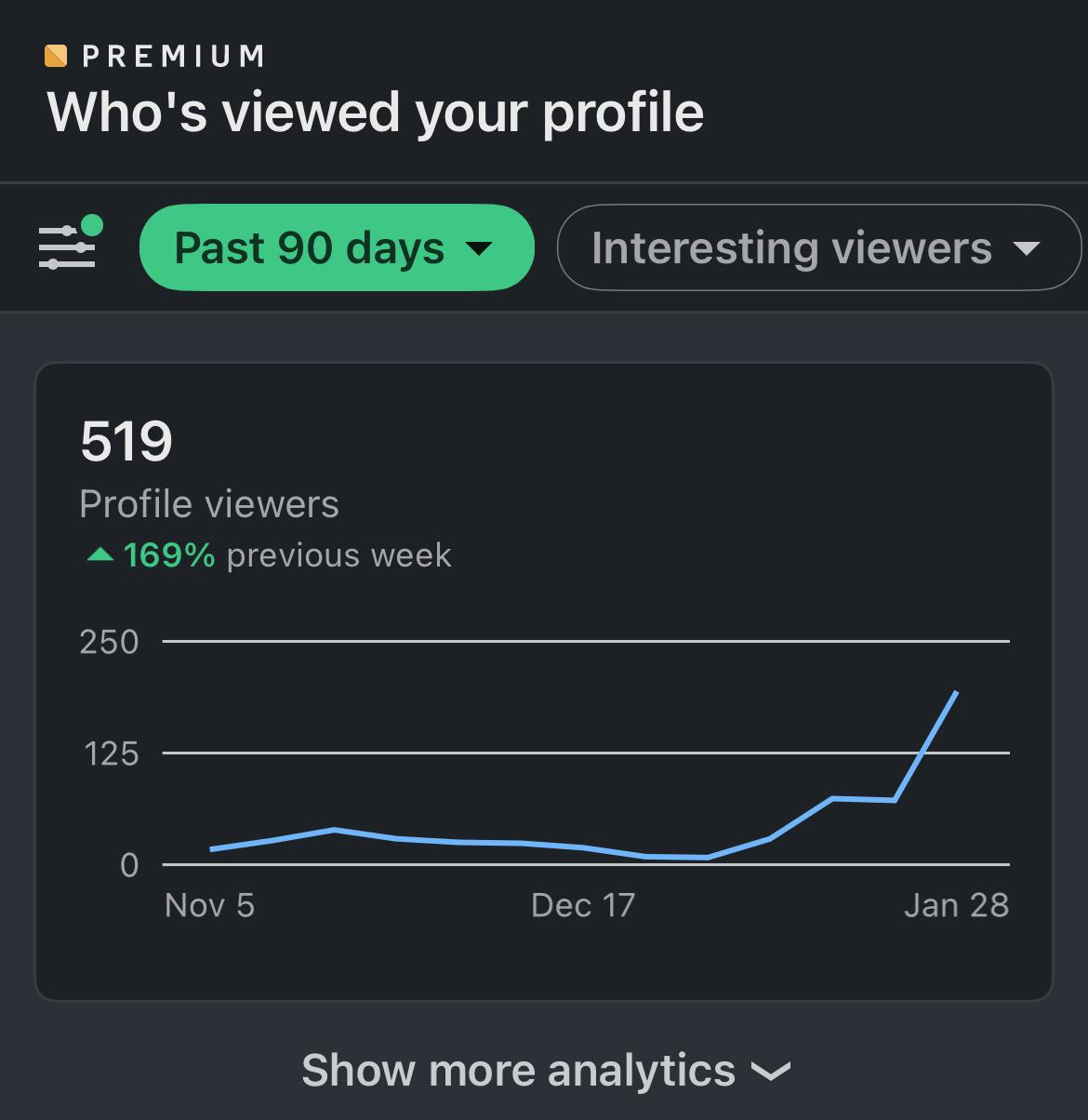Click the chevron beside Show more analytics

pyautogui.click(x=770, y=1072)
